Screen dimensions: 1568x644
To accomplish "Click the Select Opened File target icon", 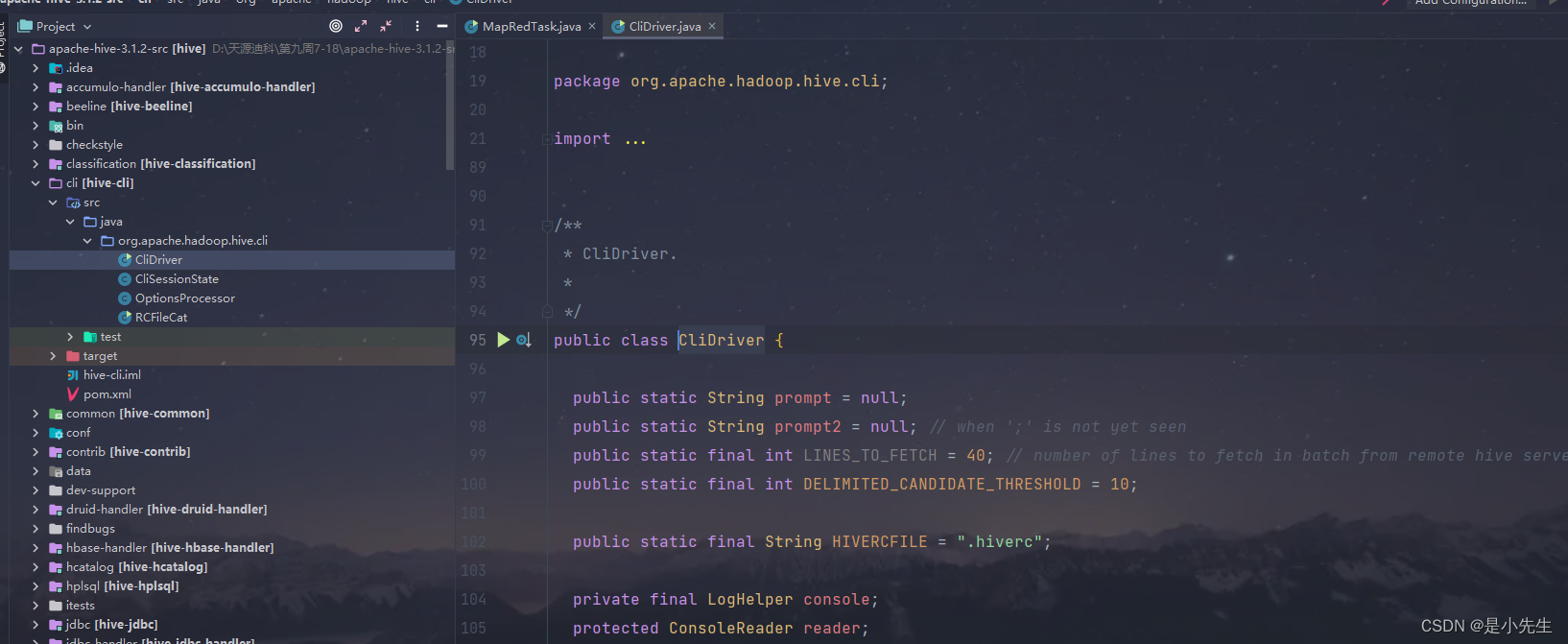I will (x=336, y=26).
